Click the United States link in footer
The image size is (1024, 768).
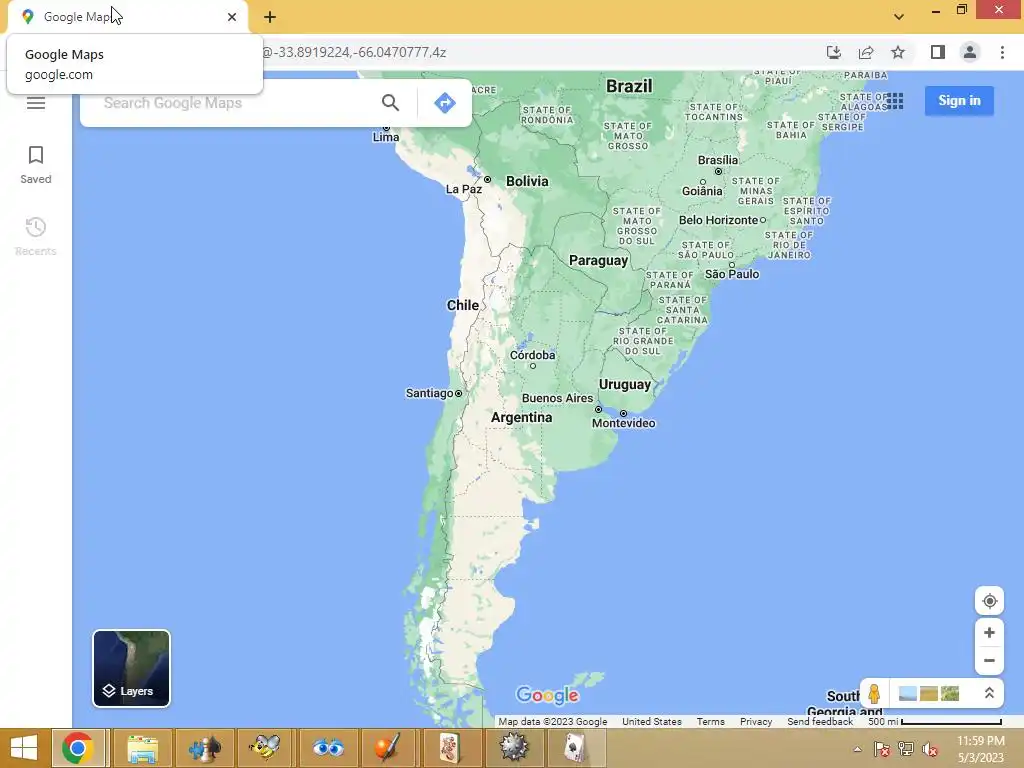coord(652,722)
